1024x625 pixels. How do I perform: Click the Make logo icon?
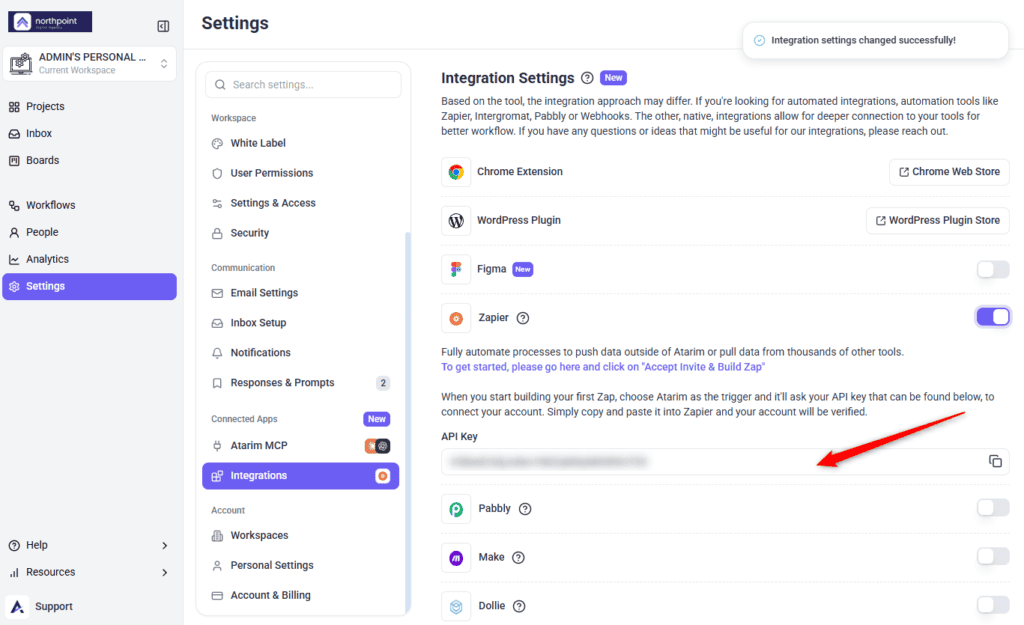pyautogui.click(x=456, y=558)
